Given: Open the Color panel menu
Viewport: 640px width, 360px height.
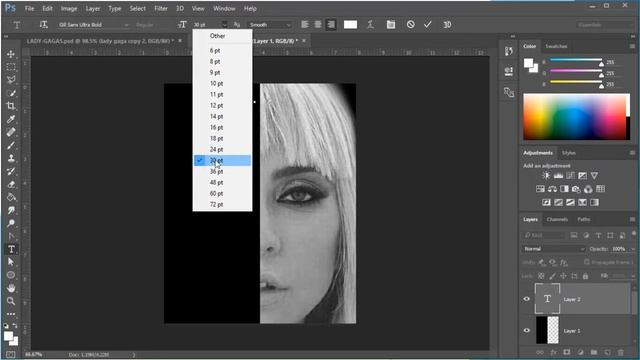Looking at the screenshot, I should click(x=632, y=46).
